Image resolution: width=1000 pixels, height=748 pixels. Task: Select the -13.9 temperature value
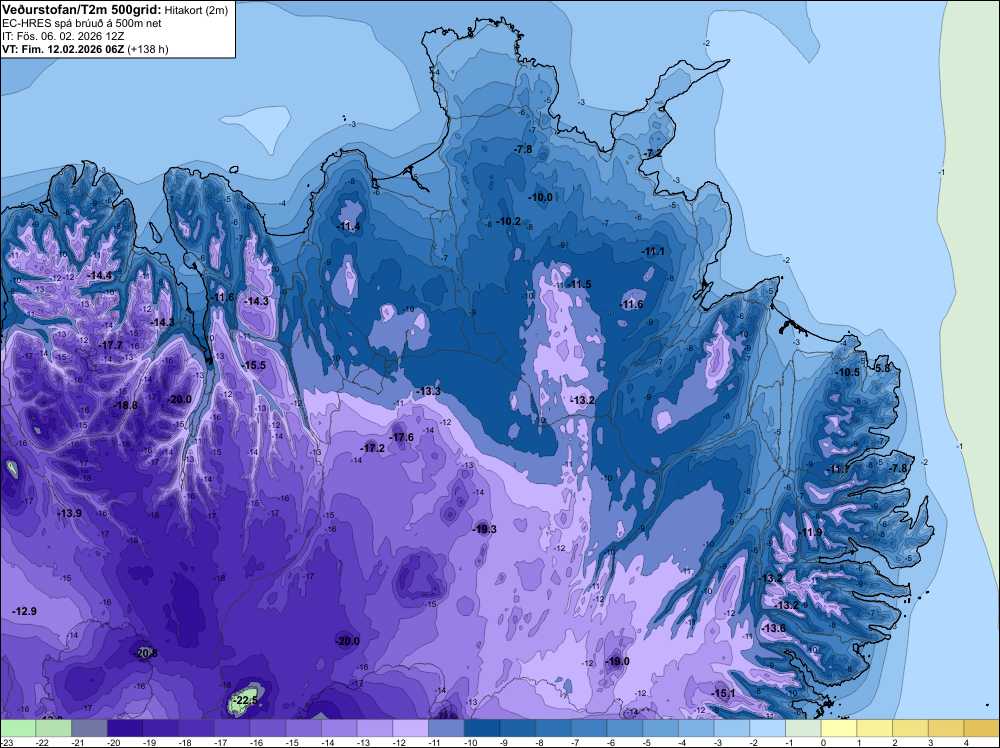(x=70, y=513)
